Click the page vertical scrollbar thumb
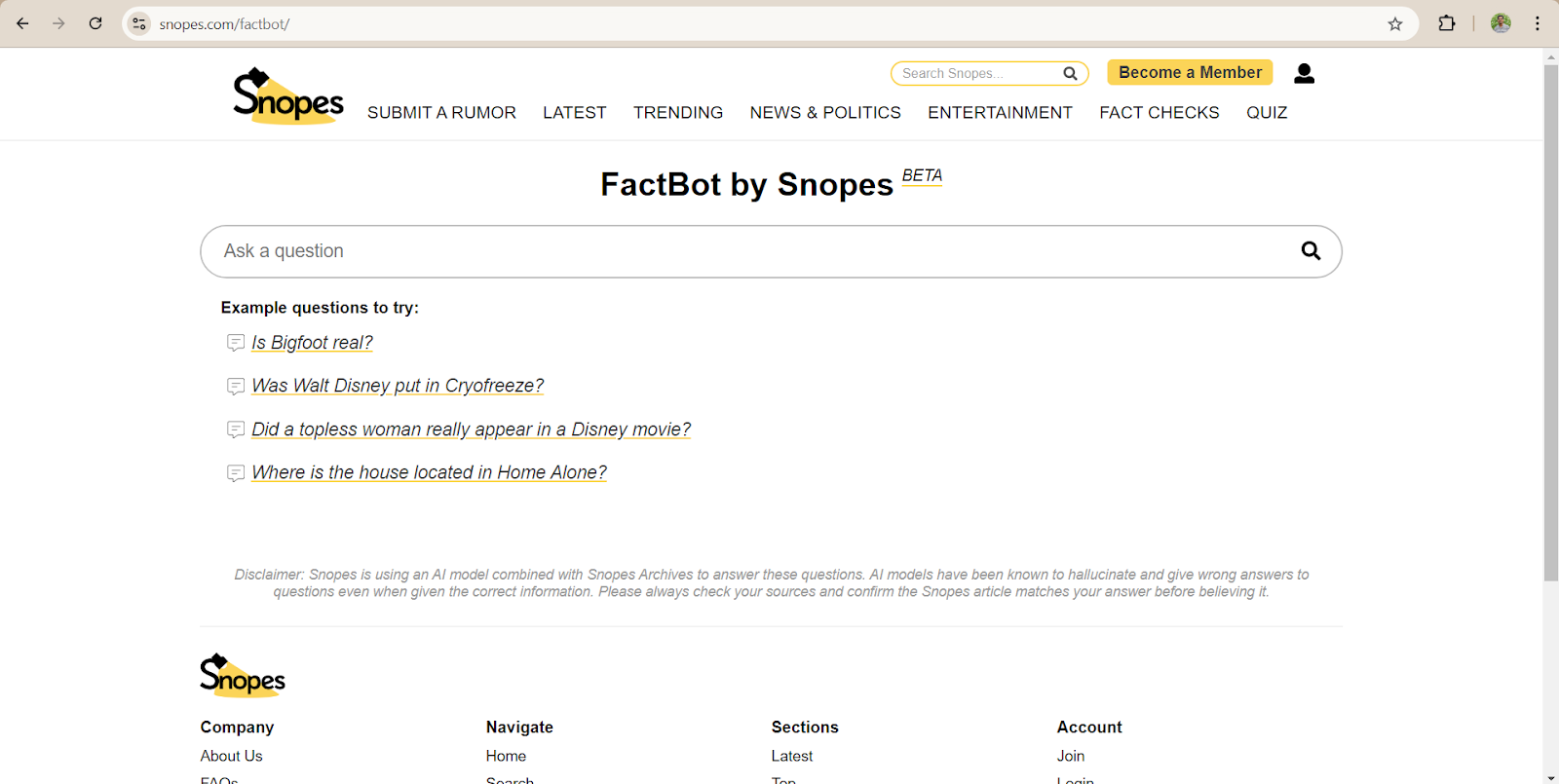The height and width of the screenshot is (784, 1559). point(1550,321)
